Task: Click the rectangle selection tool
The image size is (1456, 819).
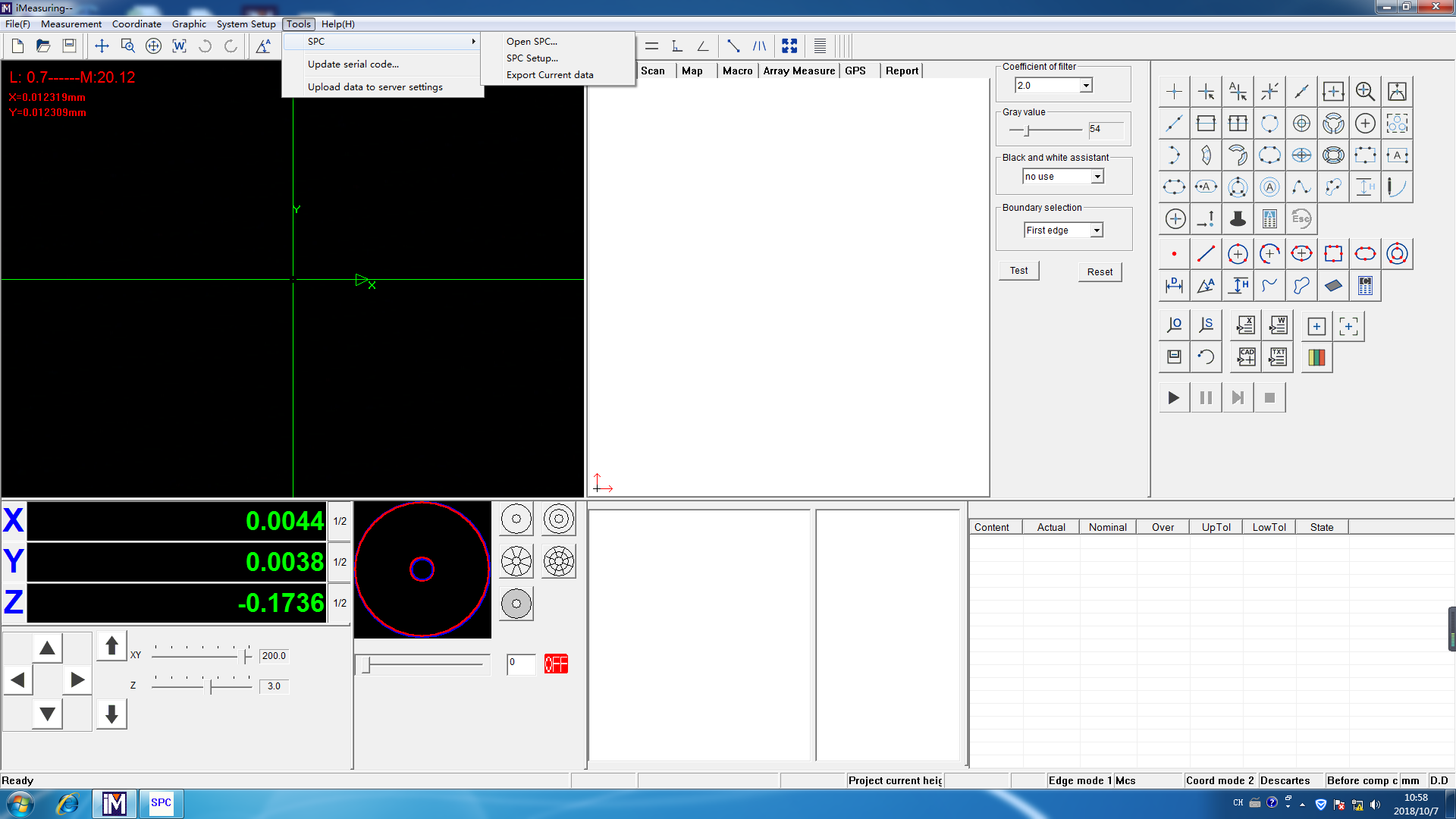Action: coord(1333,253)
